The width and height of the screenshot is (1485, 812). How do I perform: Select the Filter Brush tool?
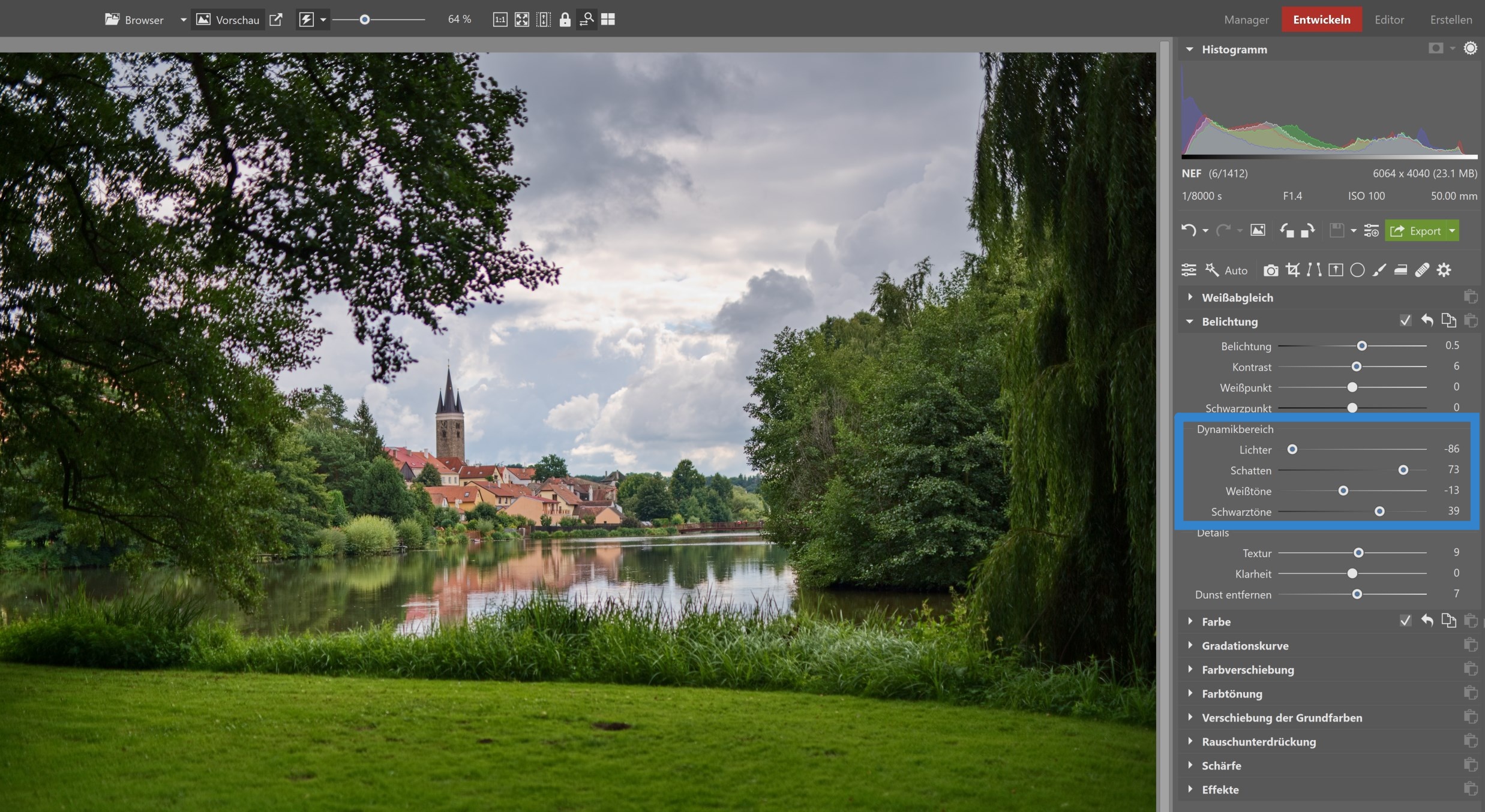[1379, 270]
